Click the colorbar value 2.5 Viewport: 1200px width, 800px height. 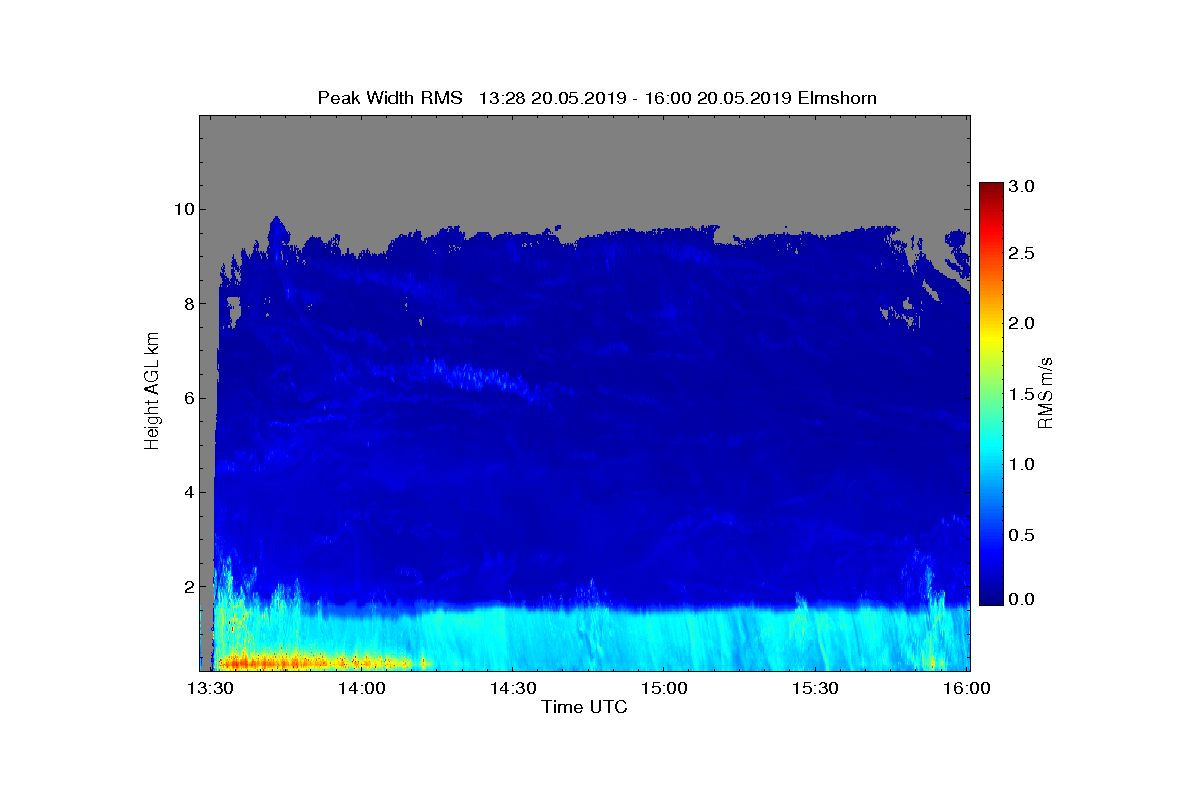tap(1022, 254)
